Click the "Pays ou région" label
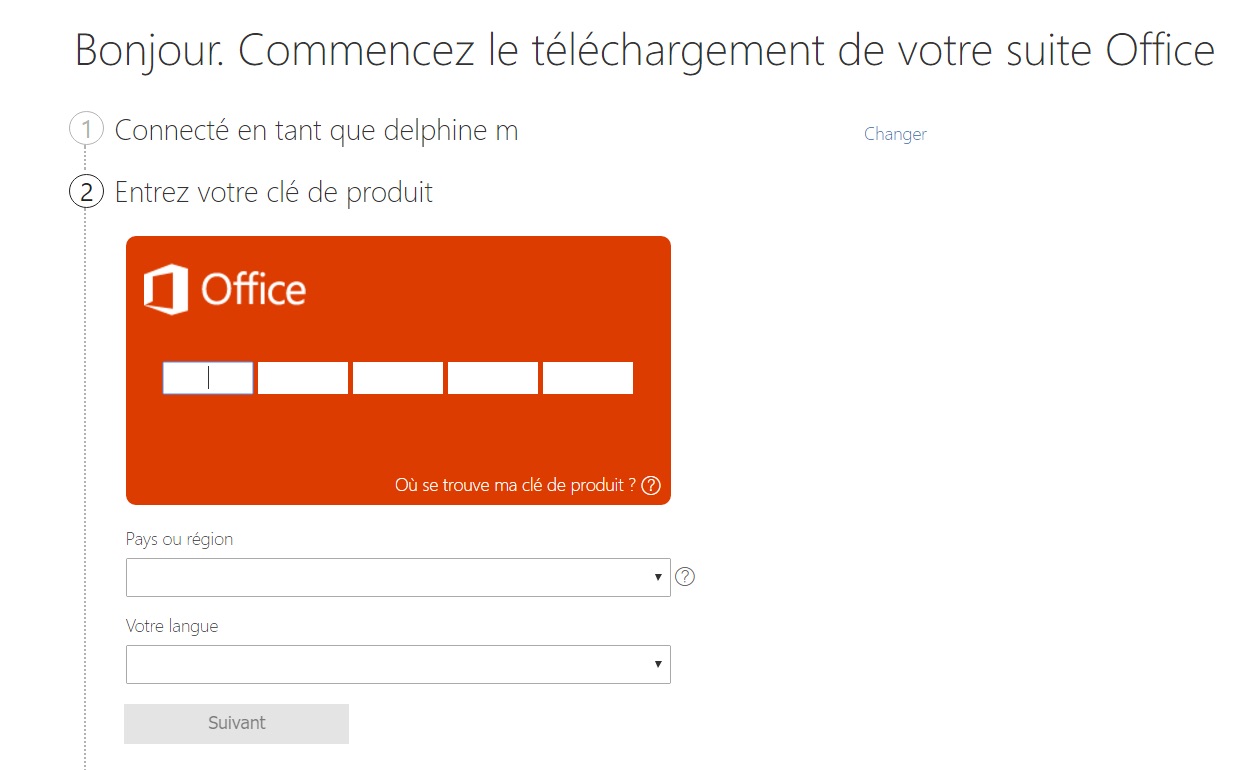 click(x=180, y=539)
